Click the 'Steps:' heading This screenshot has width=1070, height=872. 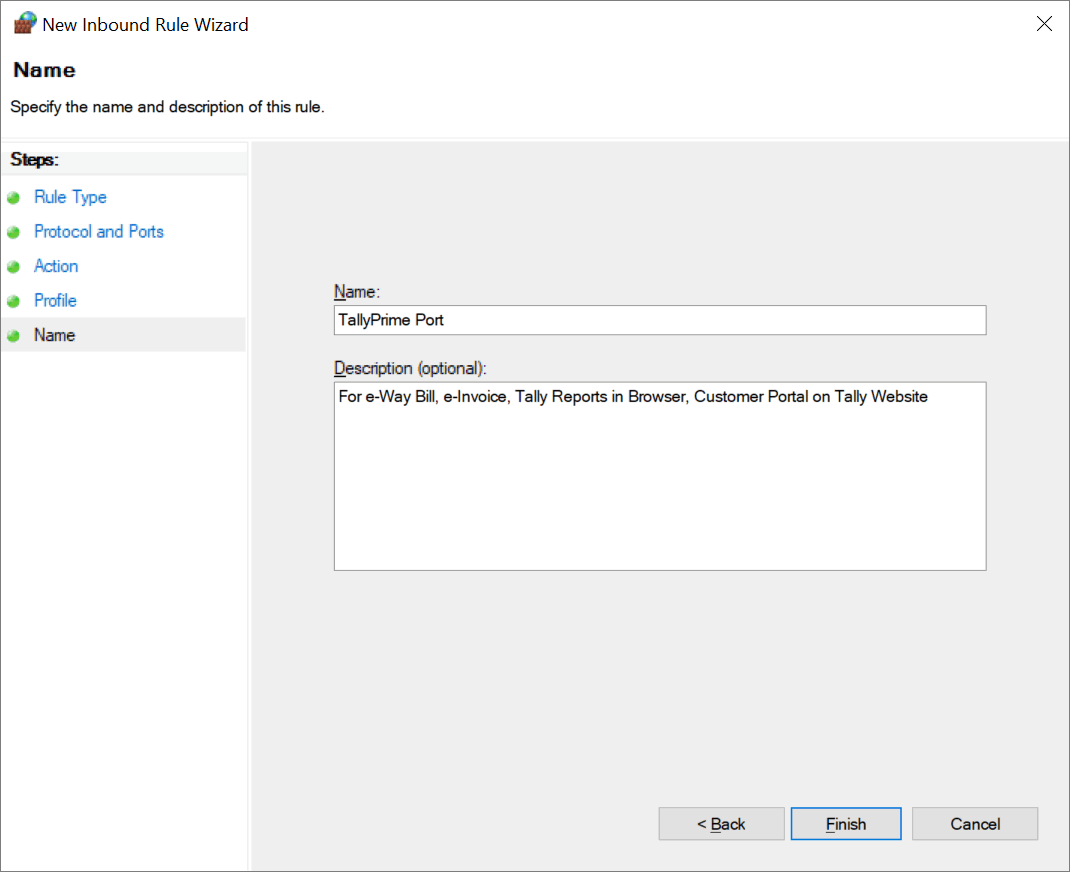(x=35, y=160)
